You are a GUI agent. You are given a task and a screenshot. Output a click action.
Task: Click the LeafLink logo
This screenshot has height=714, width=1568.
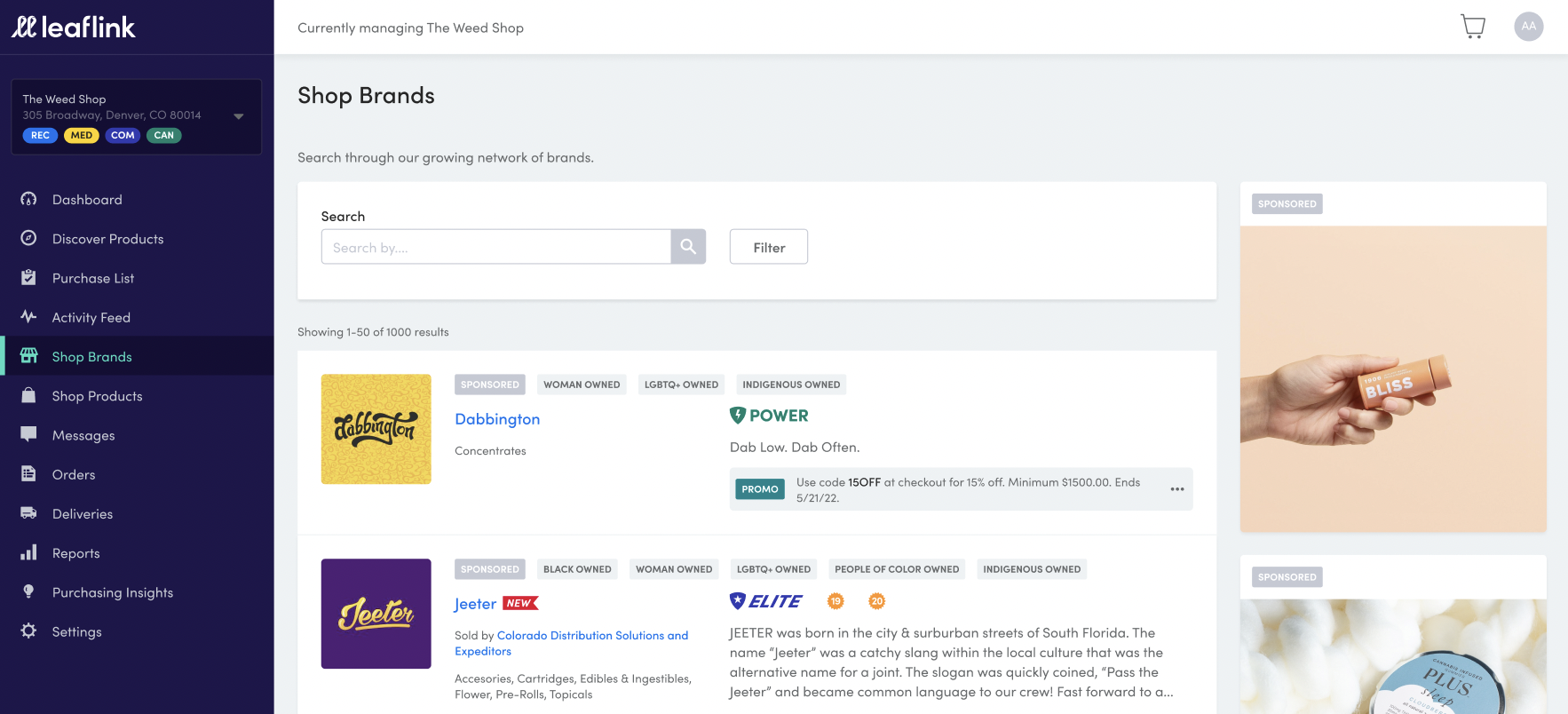[x=74, y=28]
